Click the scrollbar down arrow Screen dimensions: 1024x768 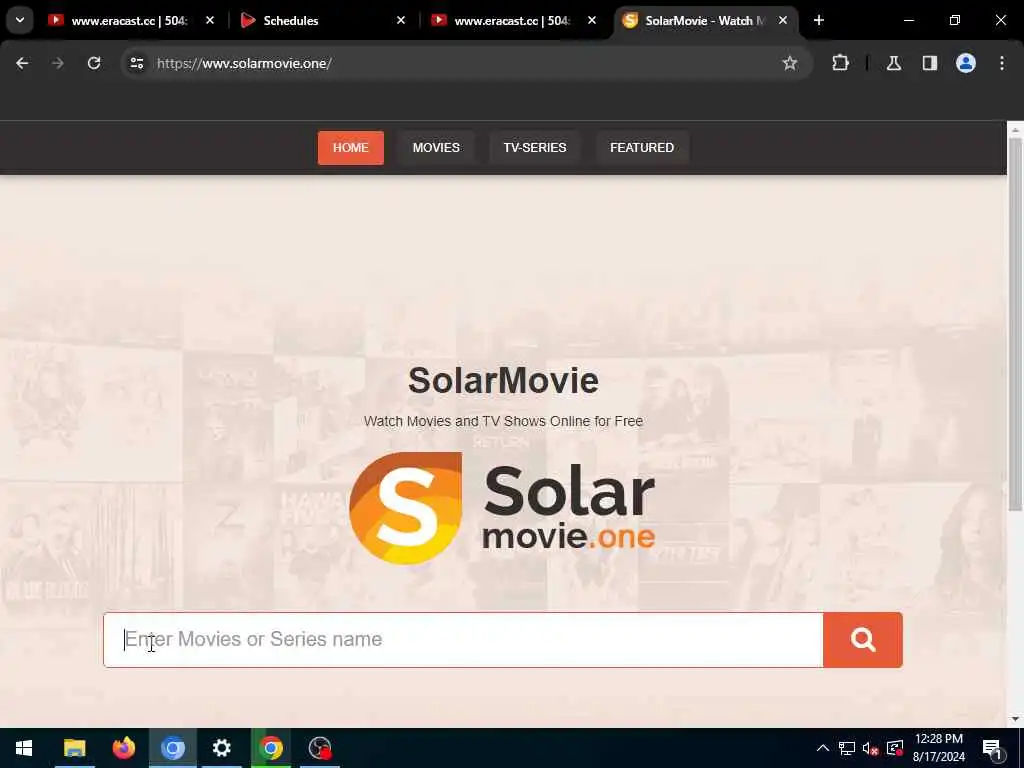(x=1015, y=719)
